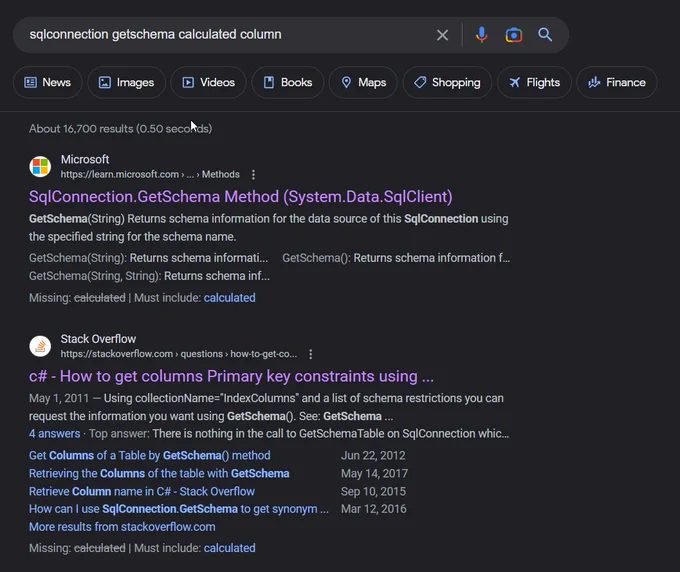Open 'More results from stackoverflow.com'
The width and height of the screenshot is (680, 572).
(122, 527)
